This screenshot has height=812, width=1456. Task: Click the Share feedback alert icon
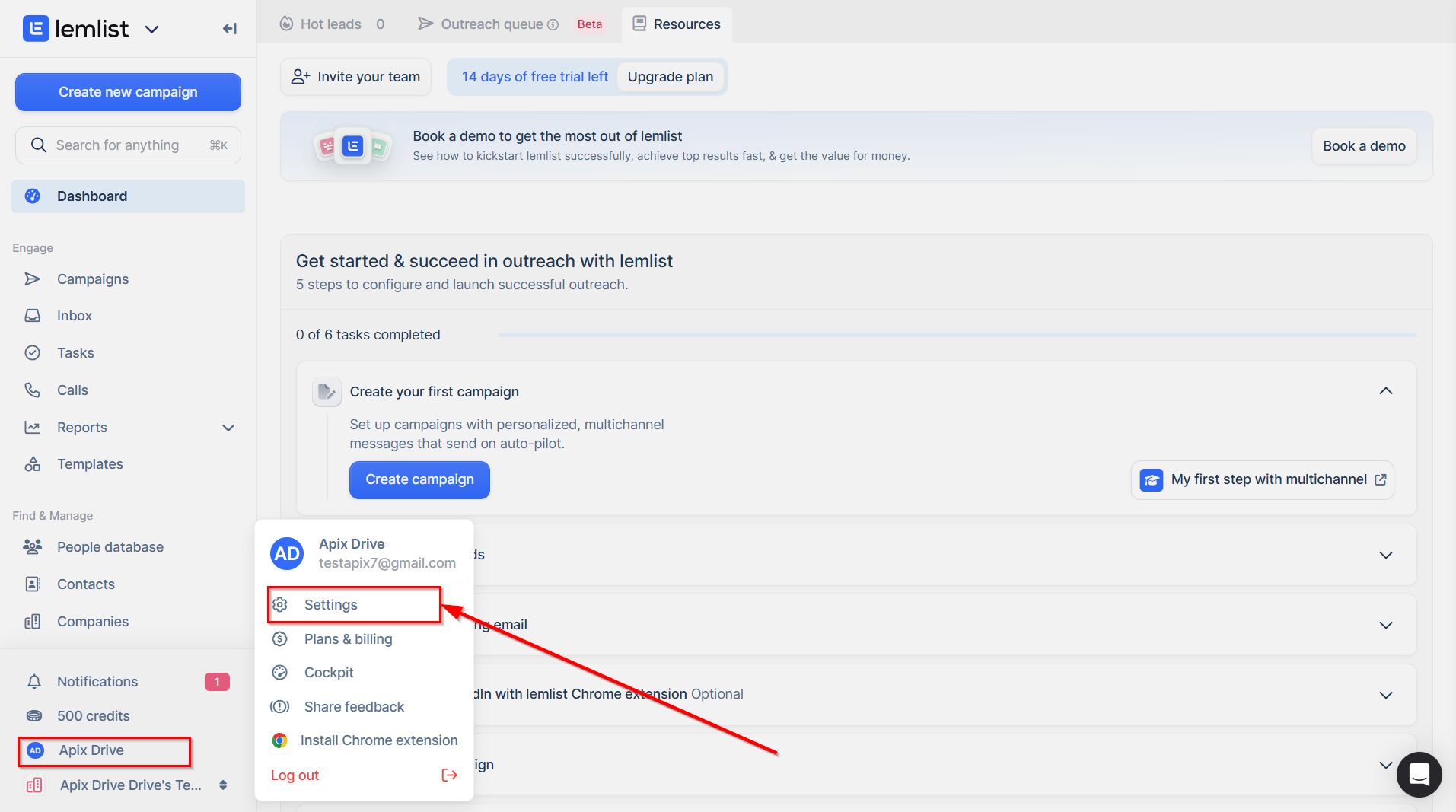pos(280,707)
